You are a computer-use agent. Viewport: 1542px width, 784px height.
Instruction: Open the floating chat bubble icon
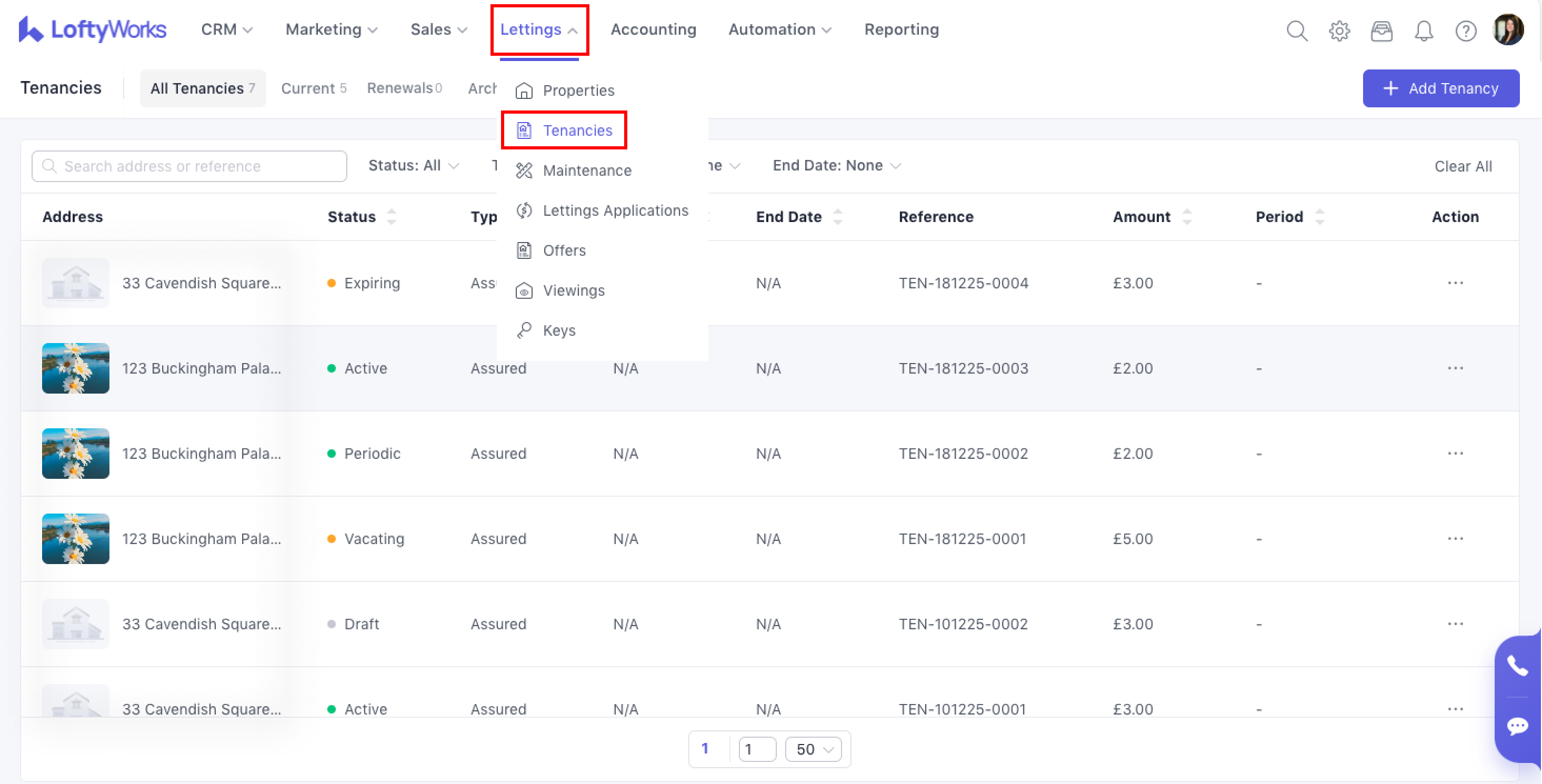pyautogui.click(x=1517, y=726)
